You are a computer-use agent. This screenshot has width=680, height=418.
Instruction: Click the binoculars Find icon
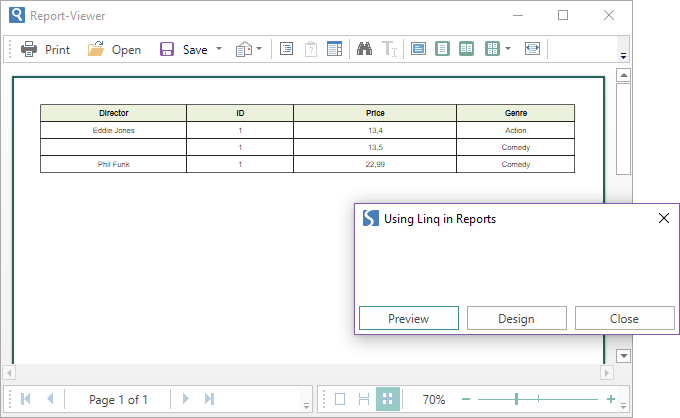pyautogui.click(x=364, y=49)
